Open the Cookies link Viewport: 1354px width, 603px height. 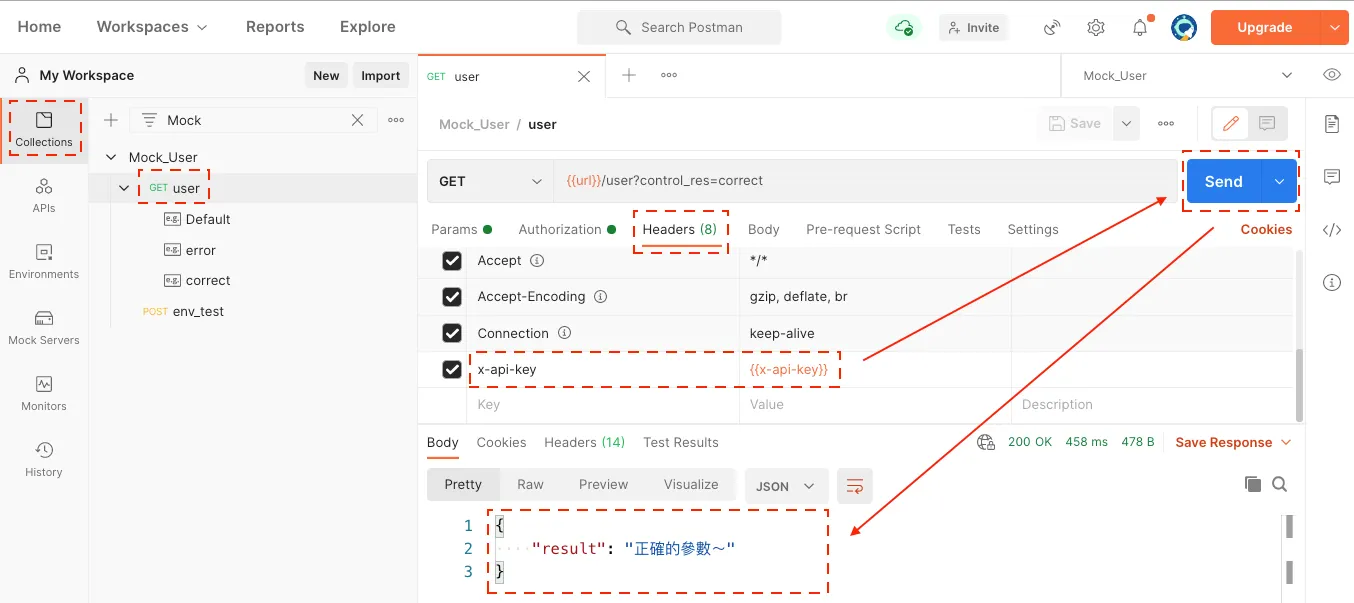[x=1266, y=229]
